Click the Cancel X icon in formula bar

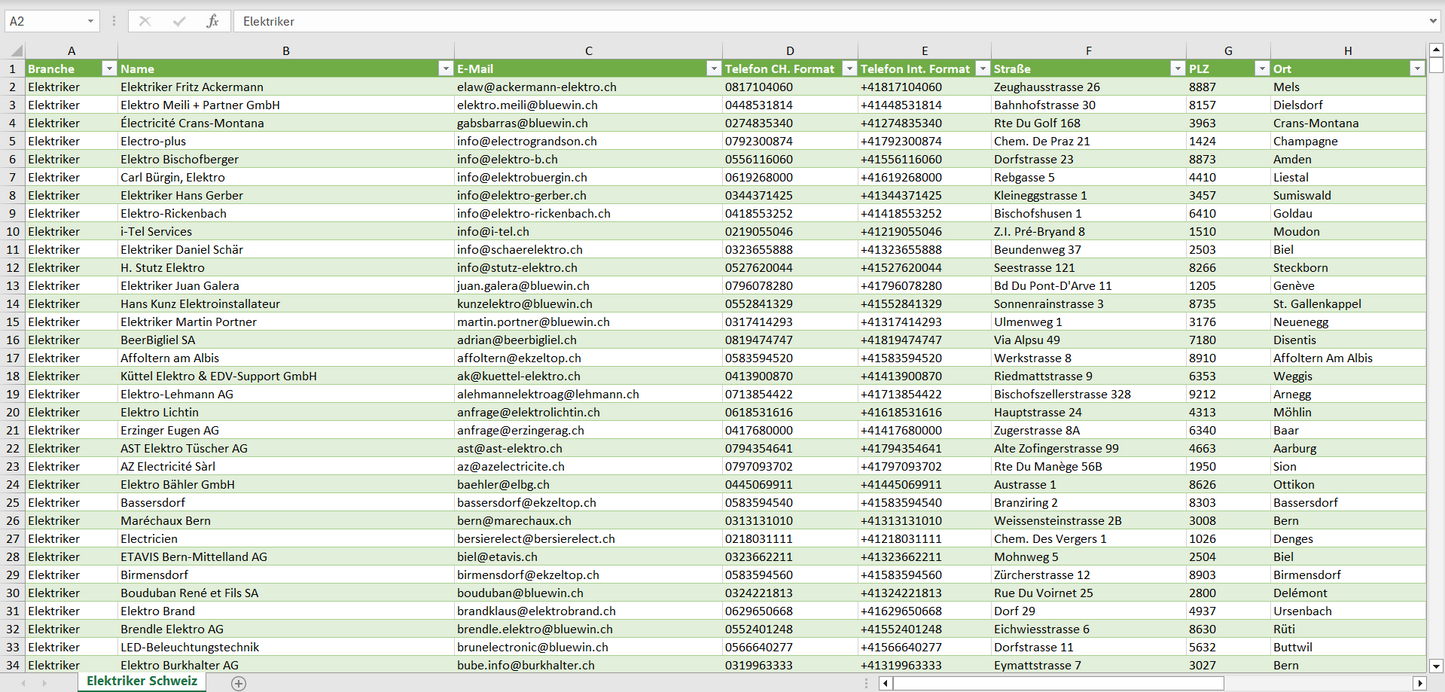145,21
